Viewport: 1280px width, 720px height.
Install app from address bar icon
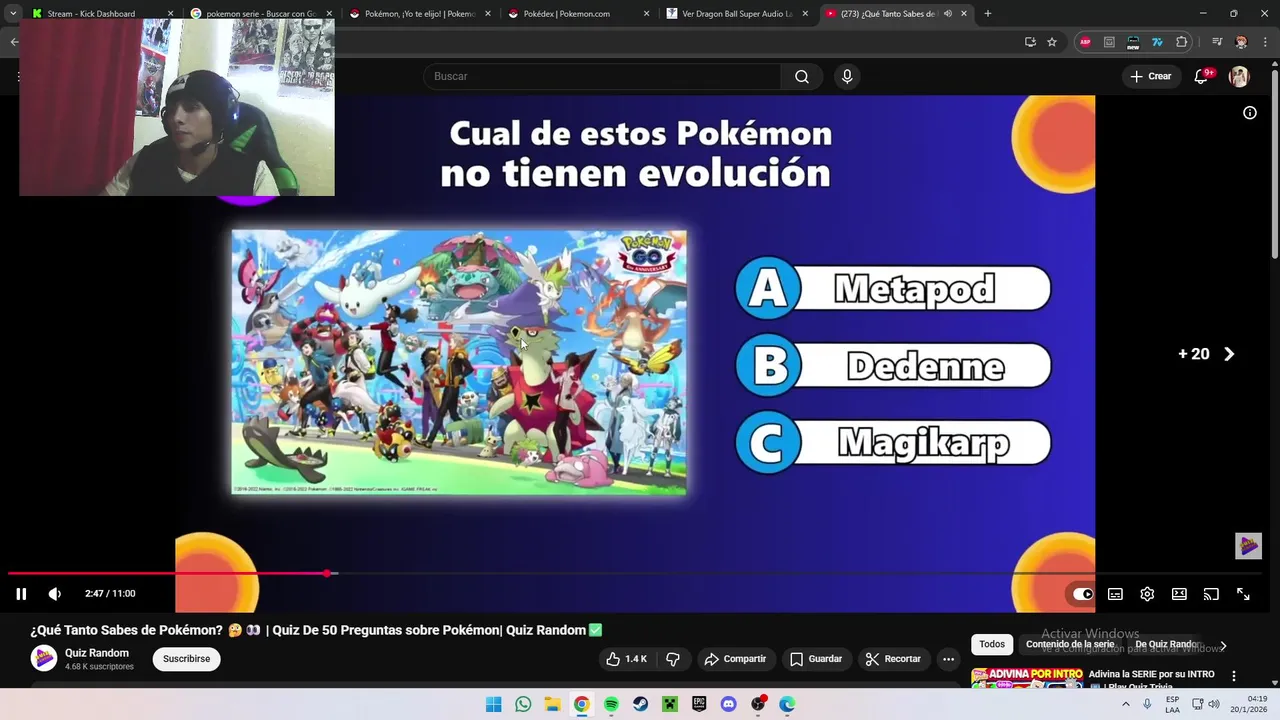coord(1030,42)
